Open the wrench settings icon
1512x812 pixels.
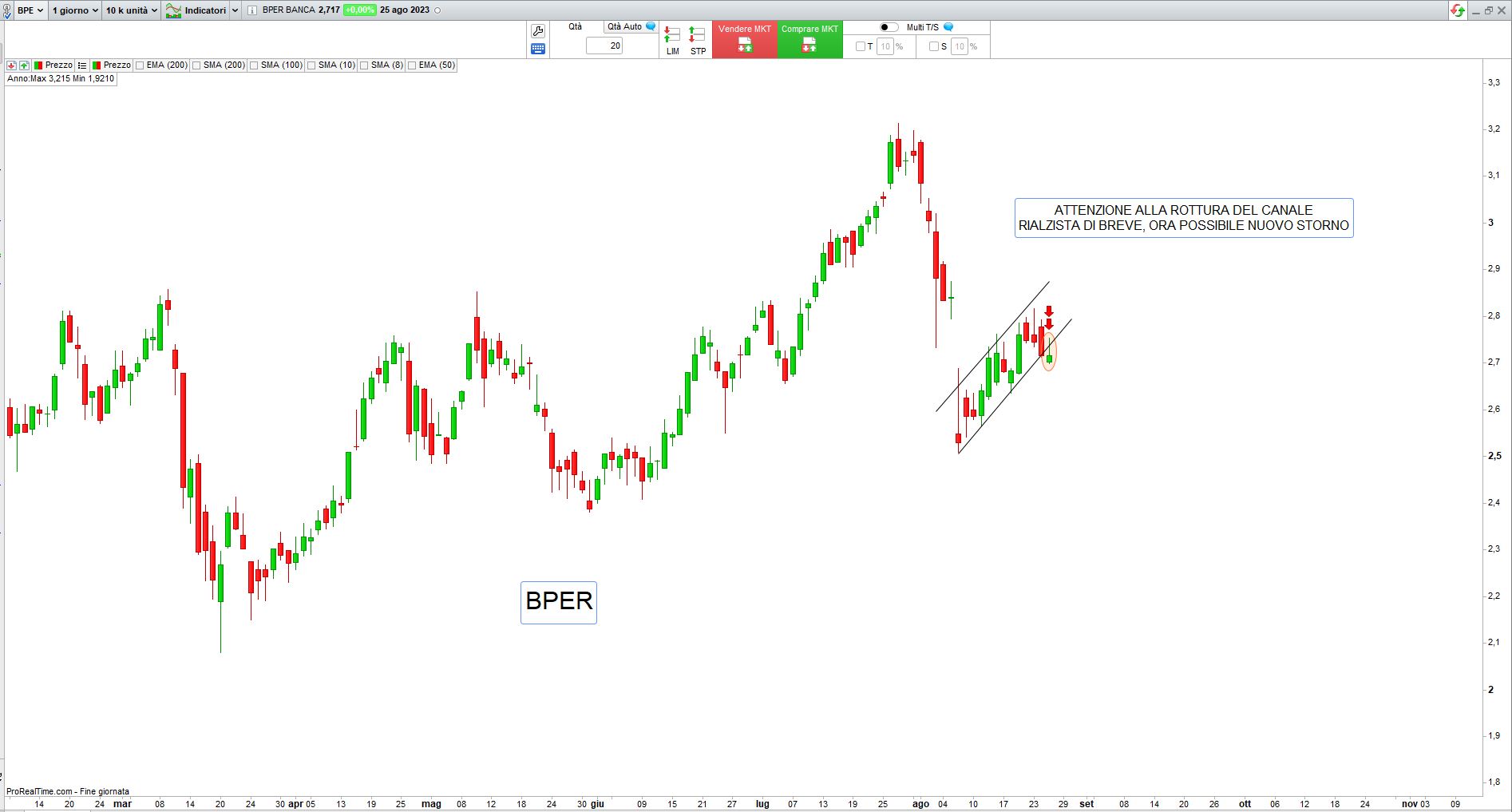537,31
